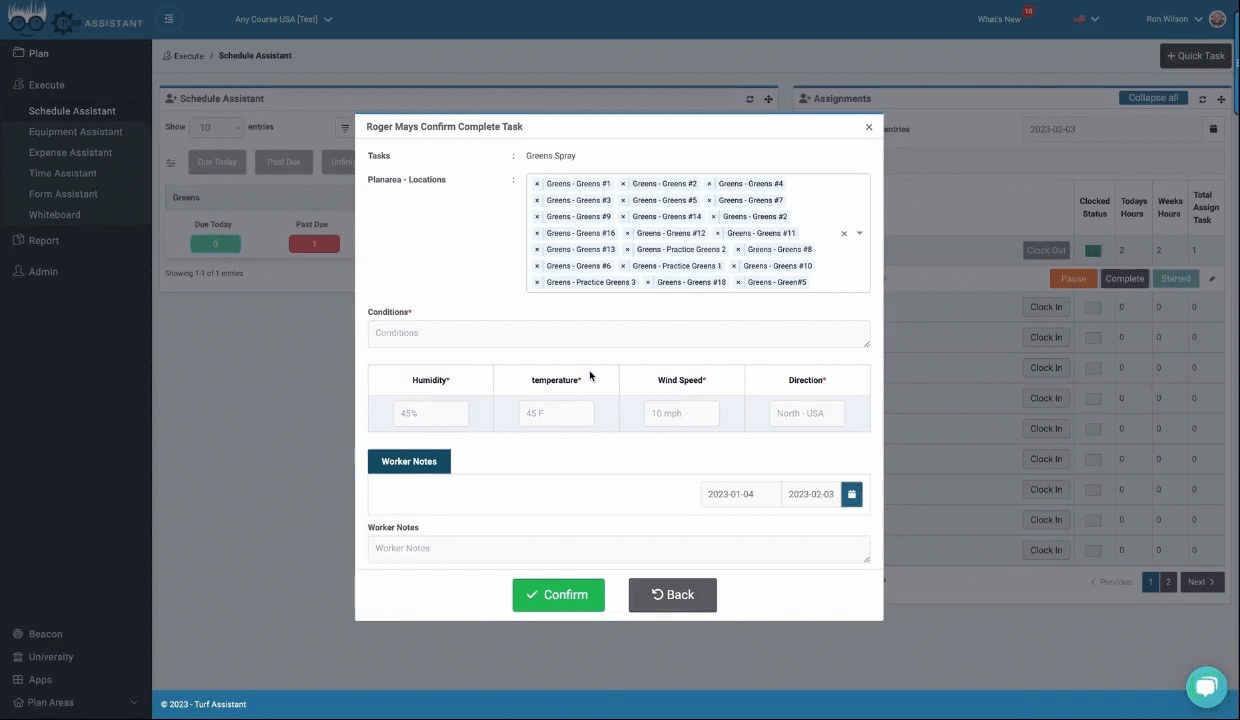
Task: Click the move handle icon in the Assignments header
Action: coord(1221,98)
